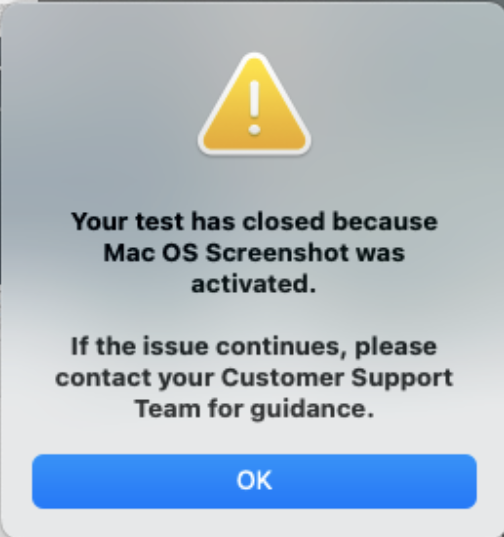Acknowledge the screenshot warning via blue OK button
The height and width of the screenshot is (537, 504).
(x=254, y=481)
